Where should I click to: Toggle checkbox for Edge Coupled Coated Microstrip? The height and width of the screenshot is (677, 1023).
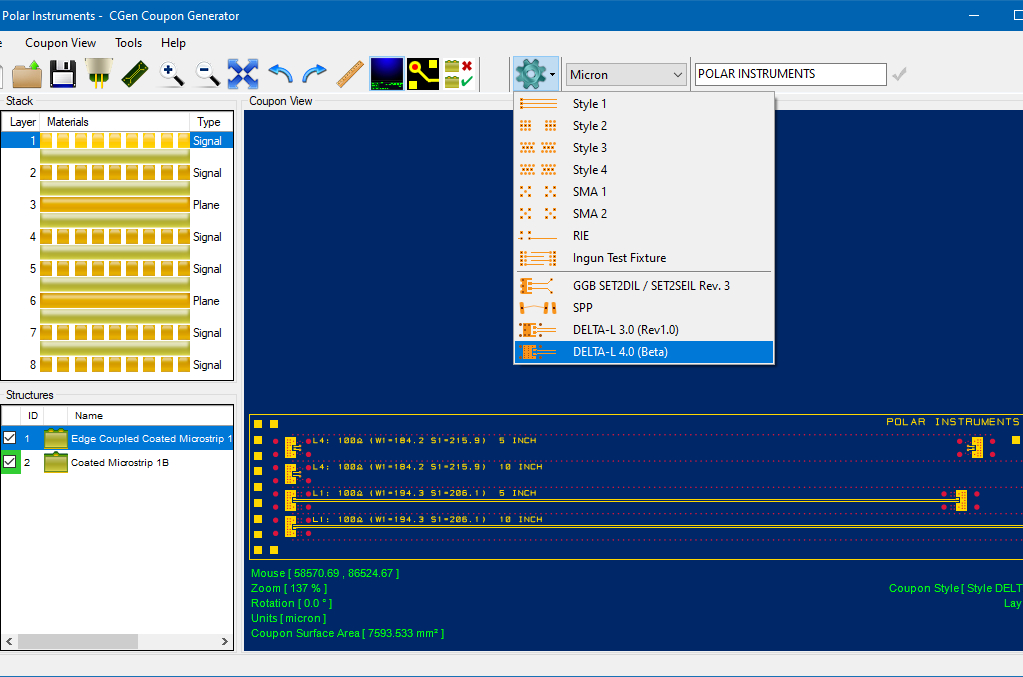pyautogui.click(x=9, y=438)
